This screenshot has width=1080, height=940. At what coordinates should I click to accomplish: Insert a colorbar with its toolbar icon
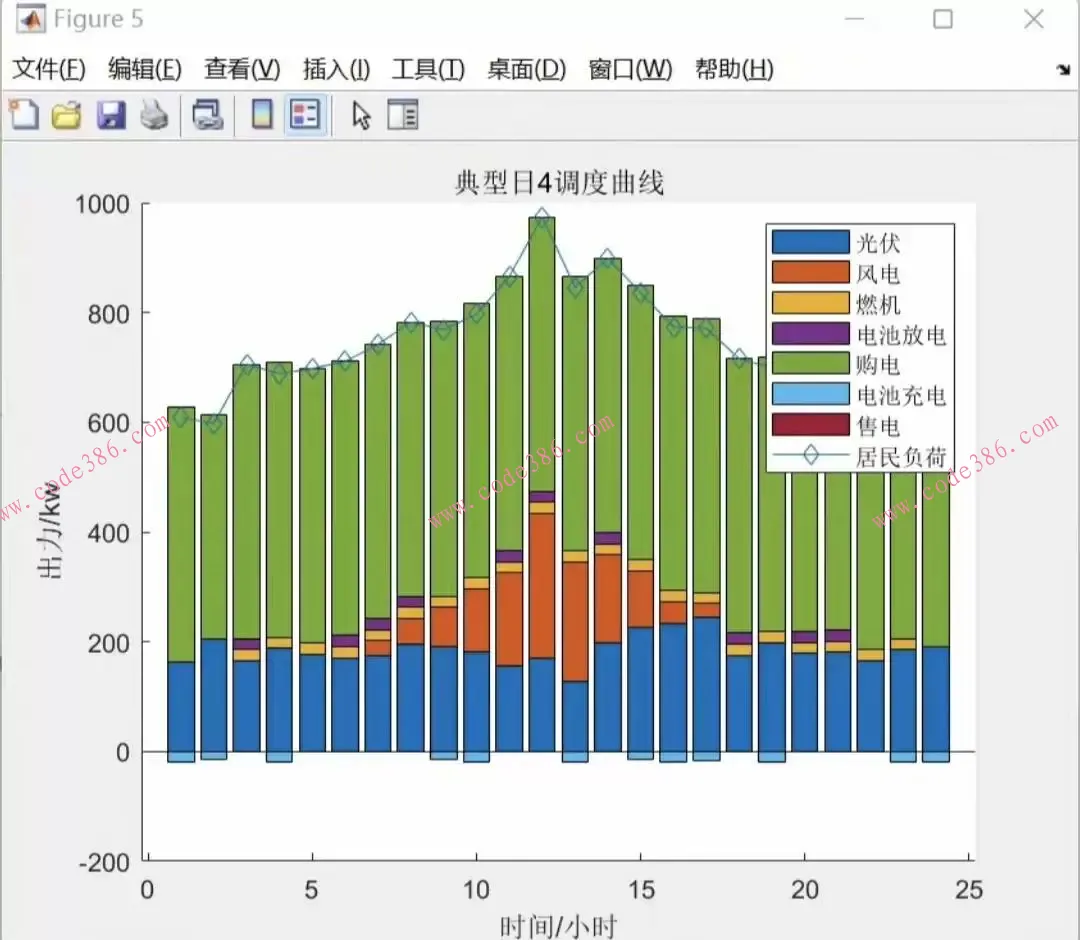click(261, 114)
